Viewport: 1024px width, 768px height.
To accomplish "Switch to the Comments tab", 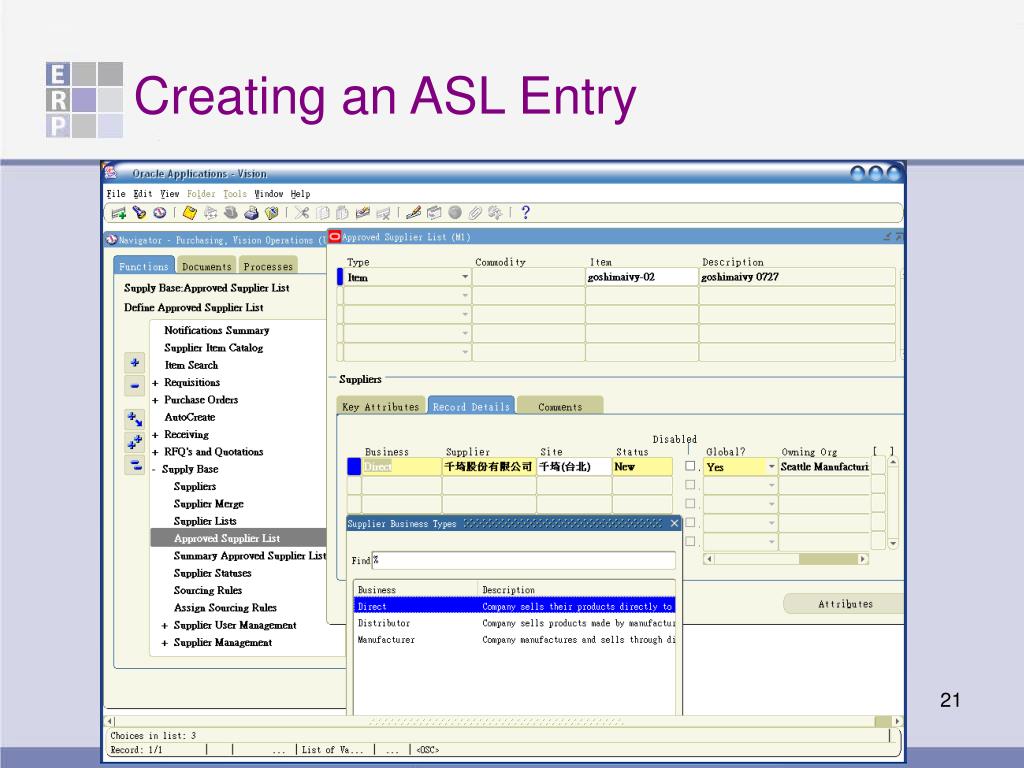I will (560, 406).
